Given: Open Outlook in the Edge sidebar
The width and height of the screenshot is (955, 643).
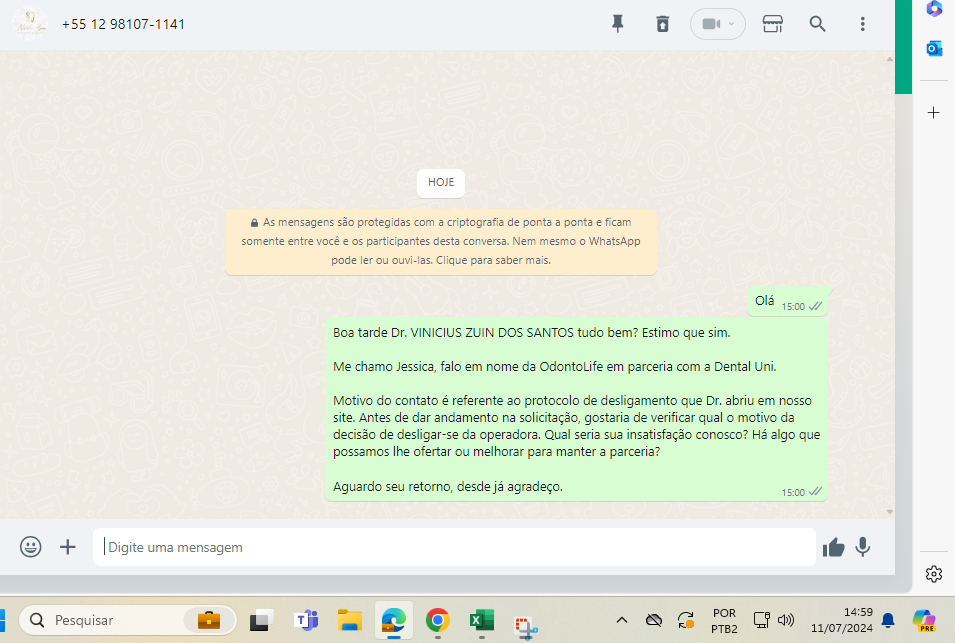Looking at the screenshot, I should pos(934,48).
